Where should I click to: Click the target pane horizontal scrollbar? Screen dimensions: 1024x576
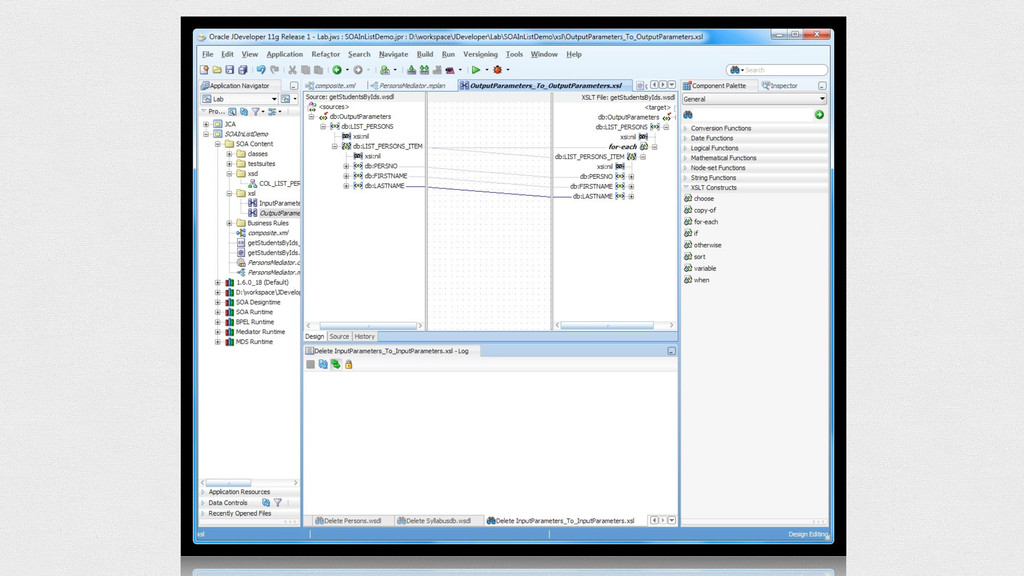click(x=607, y=325)
